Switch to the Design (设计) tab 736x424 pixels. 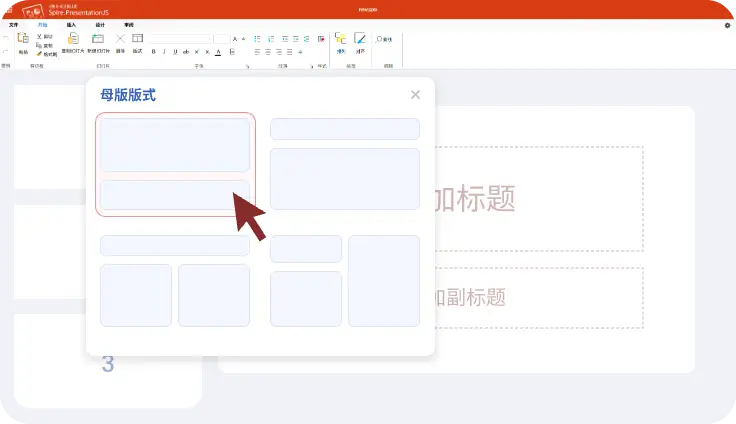pyautogui.click(x=100, y=25)
